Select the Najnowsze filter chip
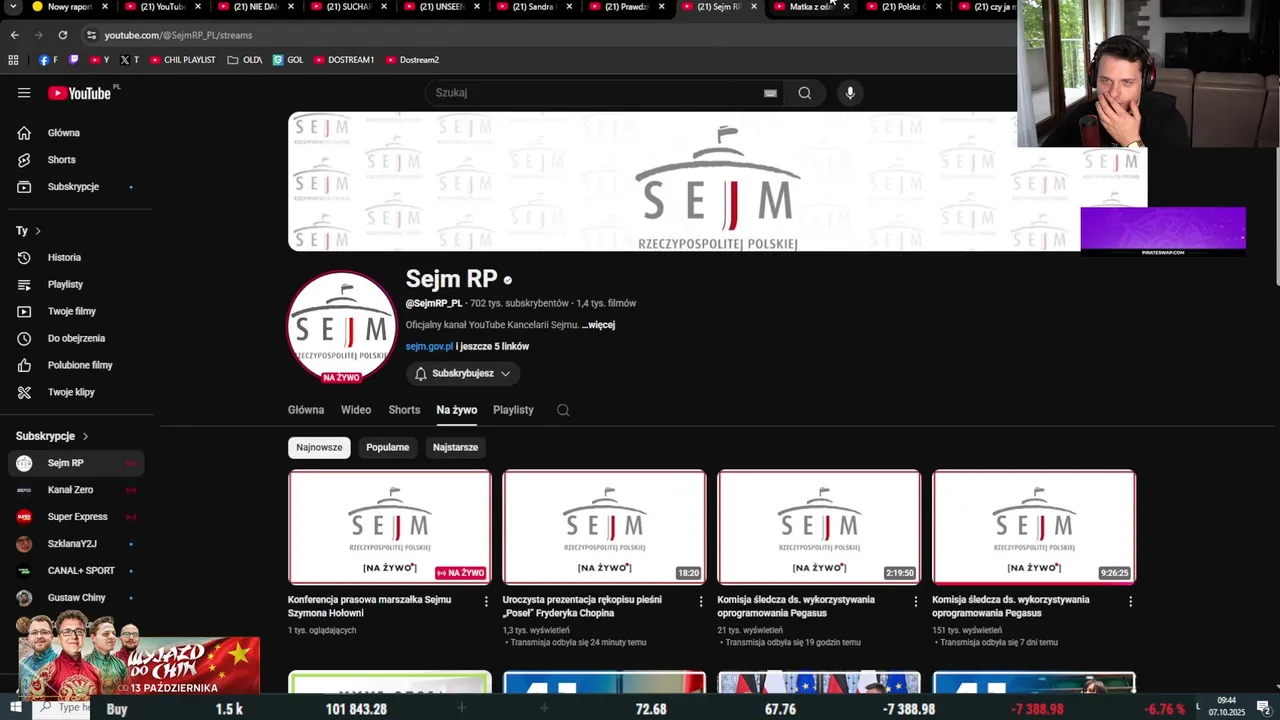Image resolution: width=1280 pixels, height=720 pixels. (x=319, y=447)
